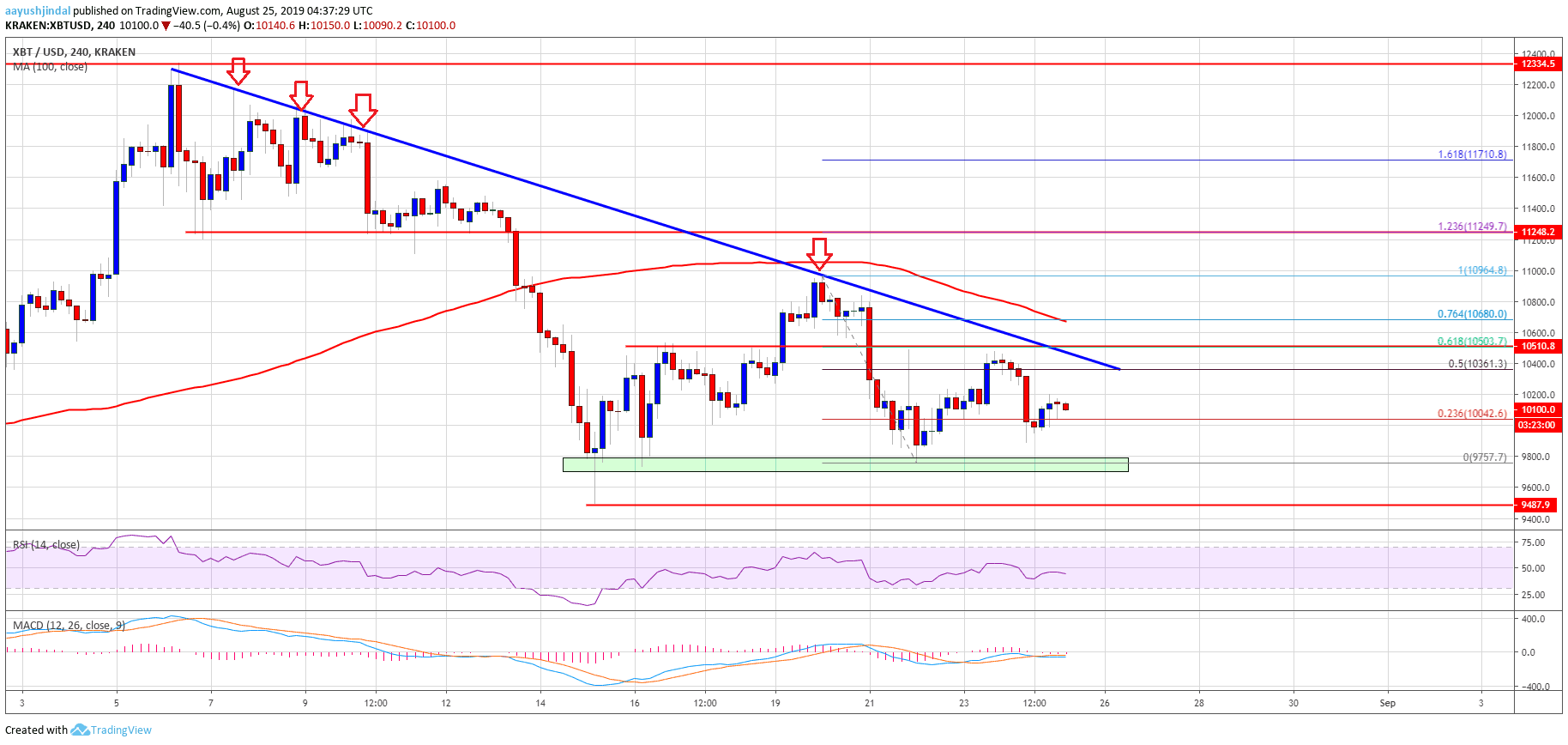Click the 1.236(11249.7) Fibonacci level label
1568x745 pixels.
click(1472, 227)
